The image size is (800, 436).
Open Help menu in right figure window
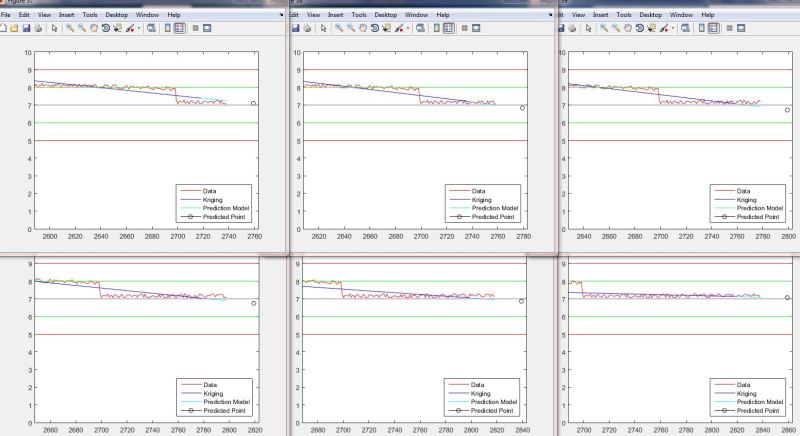tap(708, 15)
